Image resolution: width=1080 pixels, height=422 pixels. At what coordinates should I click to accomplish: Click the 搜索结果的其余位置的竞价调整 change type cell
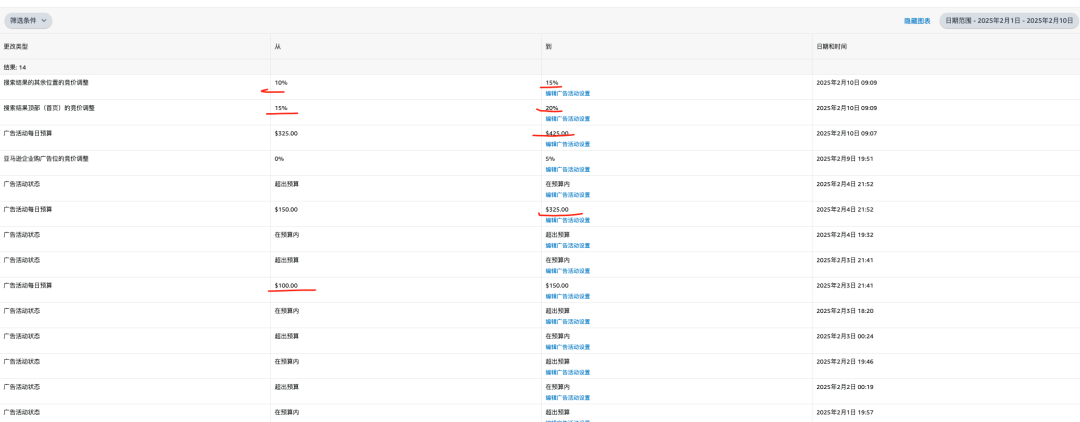point(46,83)
